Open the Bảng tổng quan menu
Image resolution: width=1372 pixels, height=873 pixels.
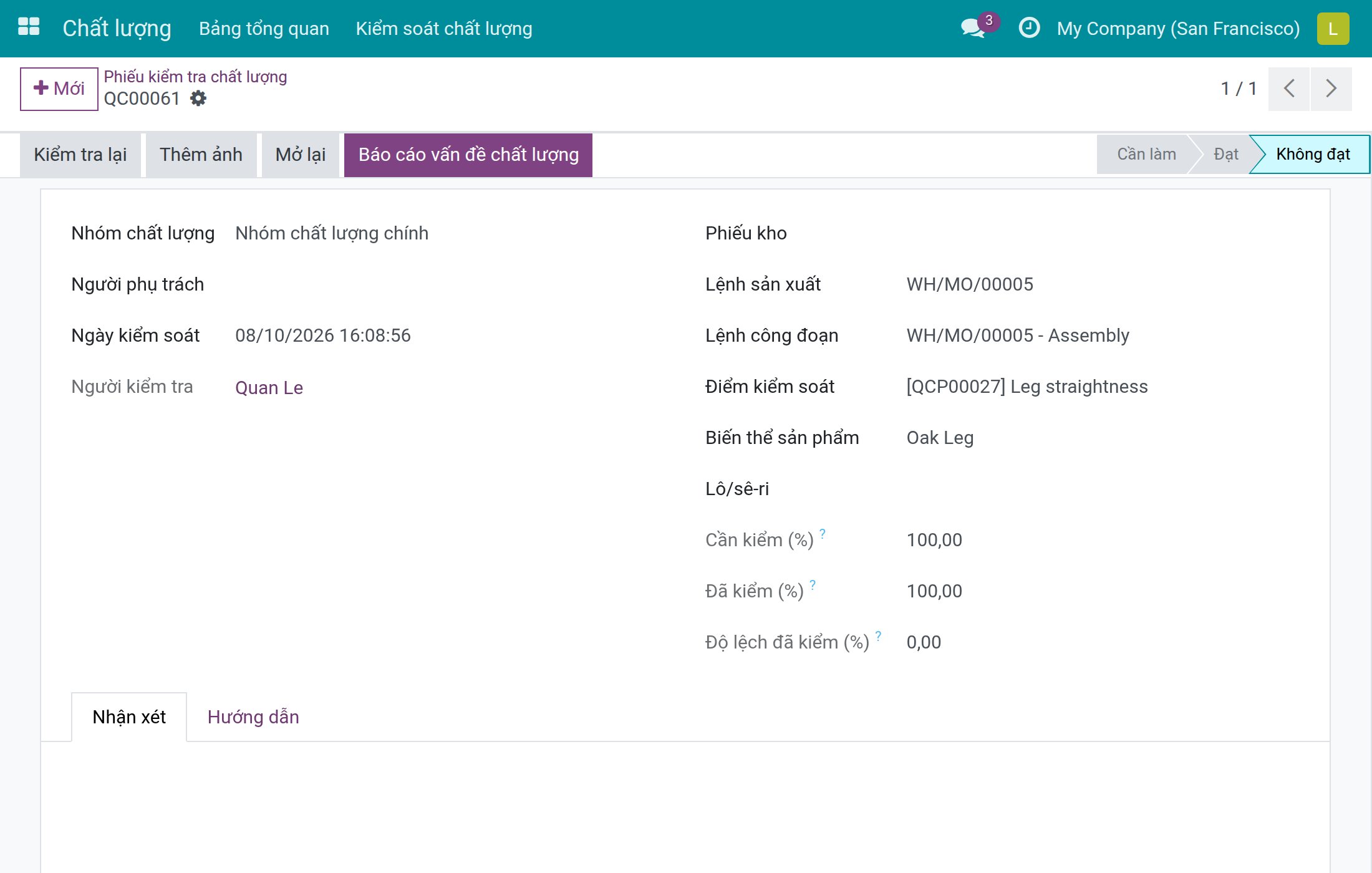pyautogui.click(x=264, y=29)
